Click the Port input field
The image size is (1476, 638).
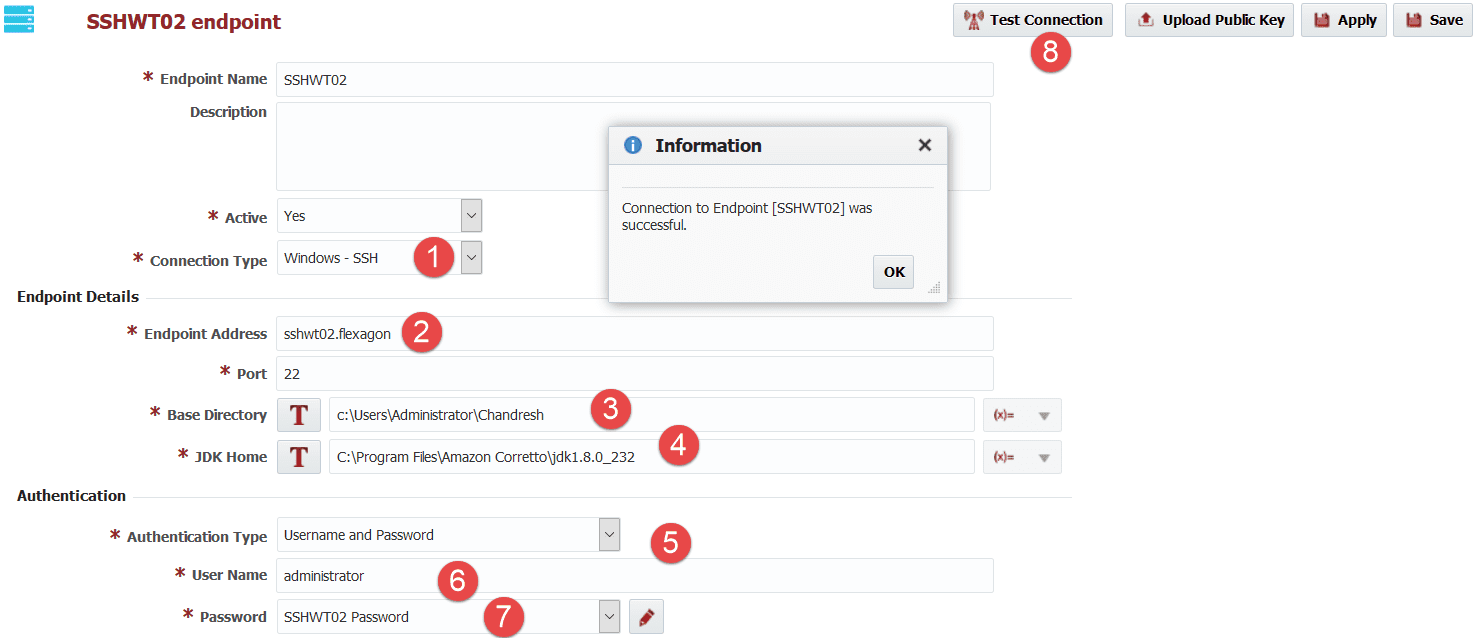pyautogui.click(x=635, y=373)
